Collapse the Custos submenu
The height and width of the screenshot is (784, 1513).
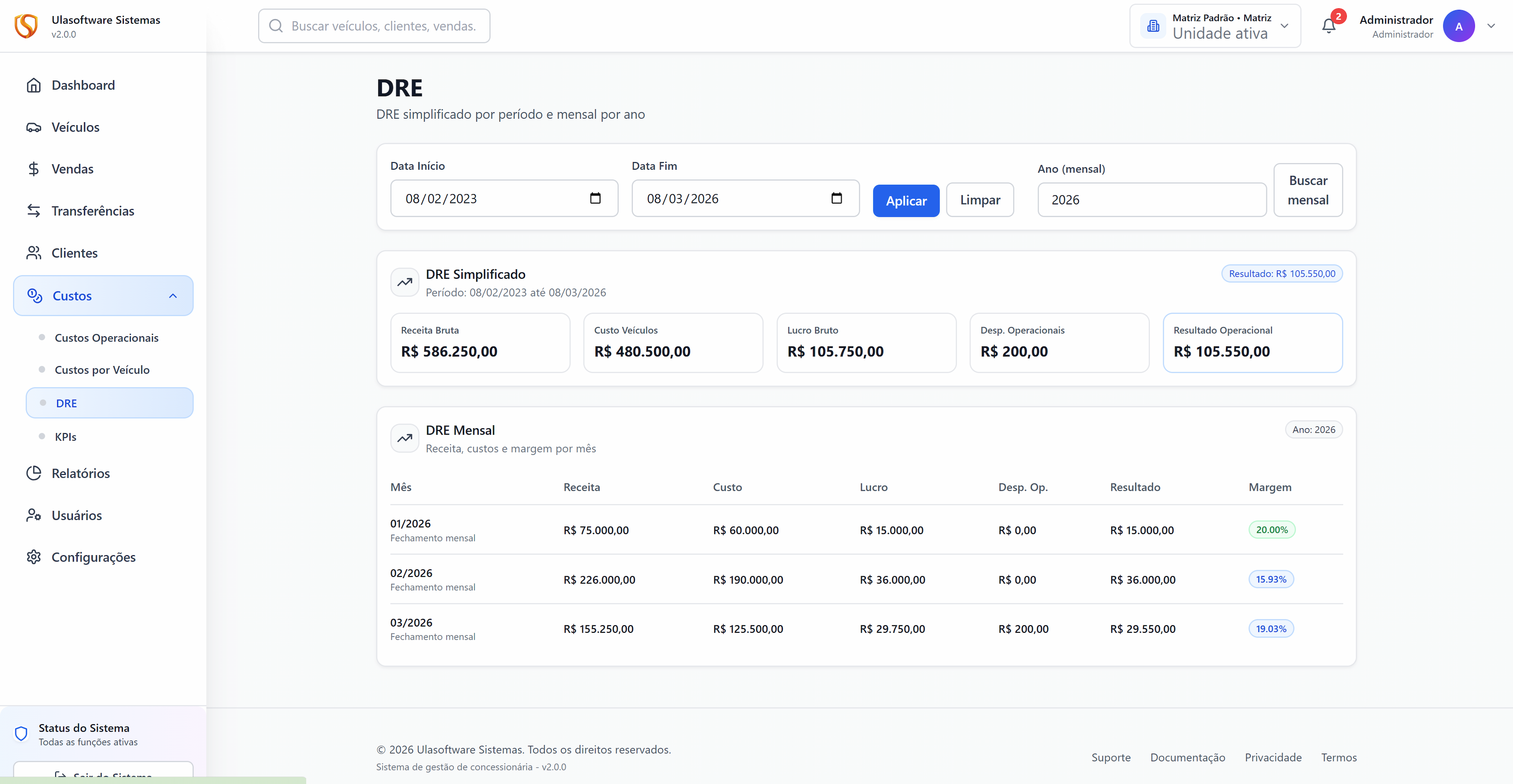tap(173, 296)
